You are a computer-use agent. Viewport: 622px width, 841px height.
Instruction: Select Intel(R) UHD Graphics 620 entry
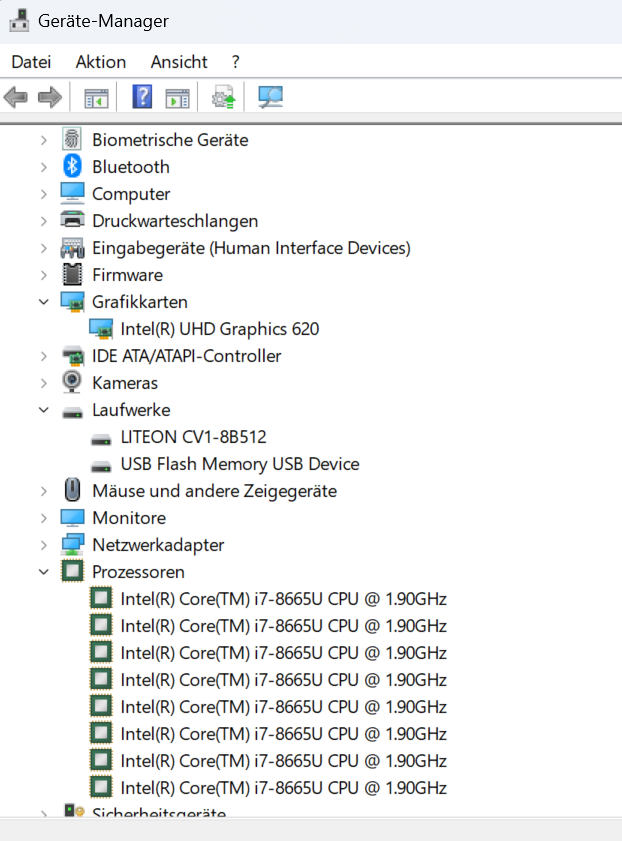pyautogui.click(x=220, y=329)
